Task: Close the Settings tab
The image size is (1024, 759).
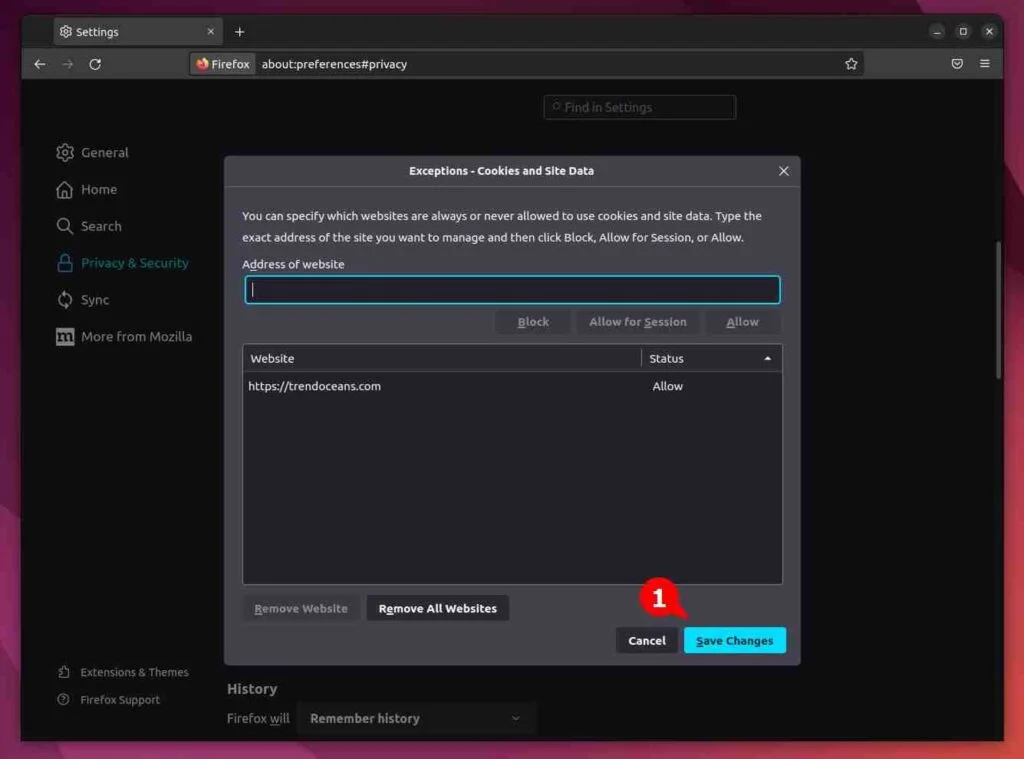Action: tap(210, 31)
